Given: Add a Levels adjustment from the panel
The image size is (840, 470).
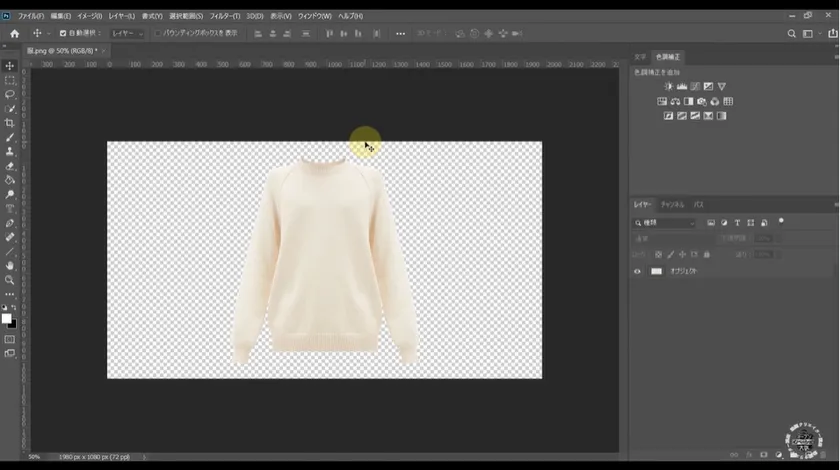Looking at the screenshot, I should 682,87.
